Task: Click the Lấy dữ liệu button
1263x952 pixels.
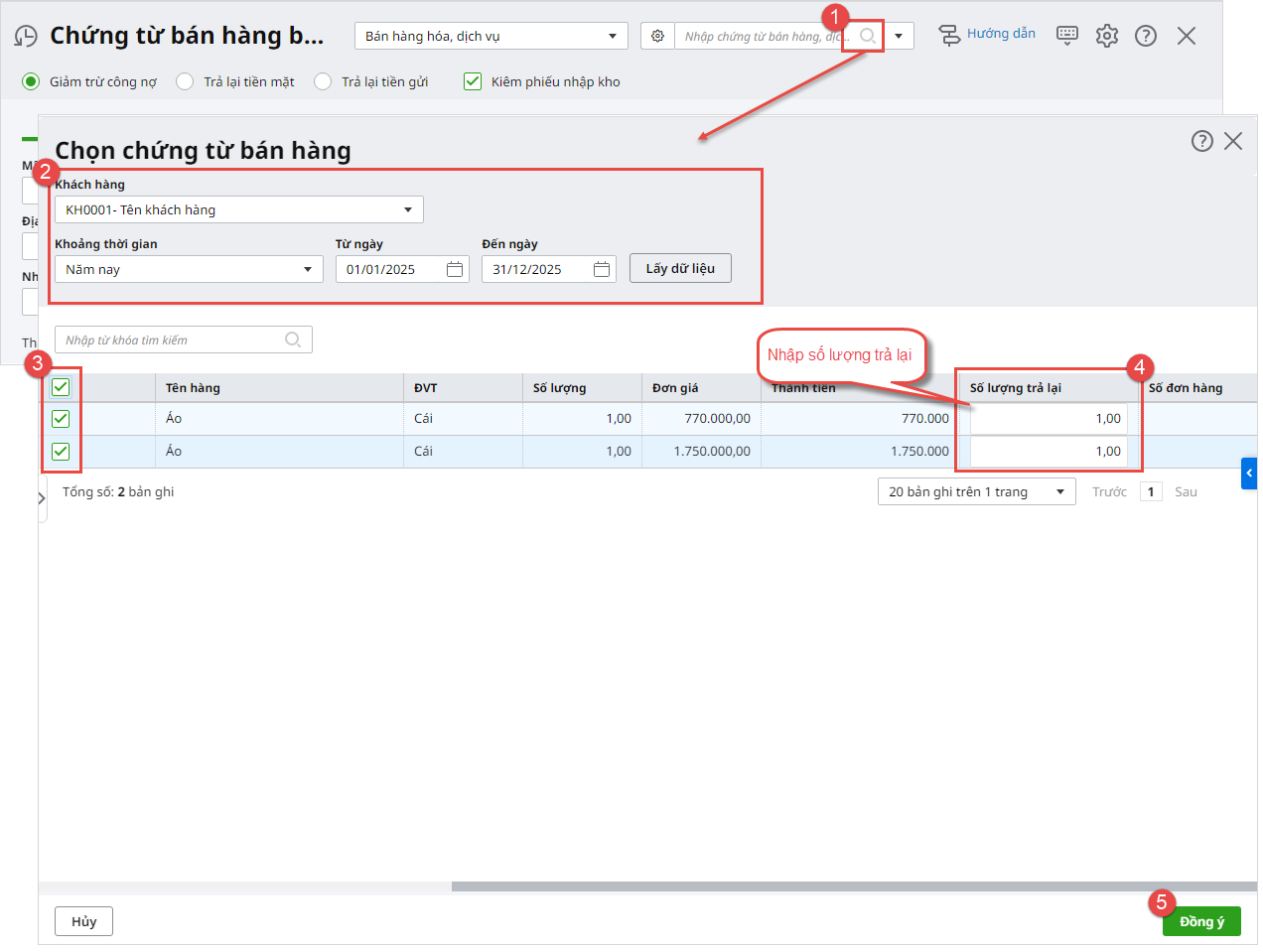Action: [x=680, y=268]
